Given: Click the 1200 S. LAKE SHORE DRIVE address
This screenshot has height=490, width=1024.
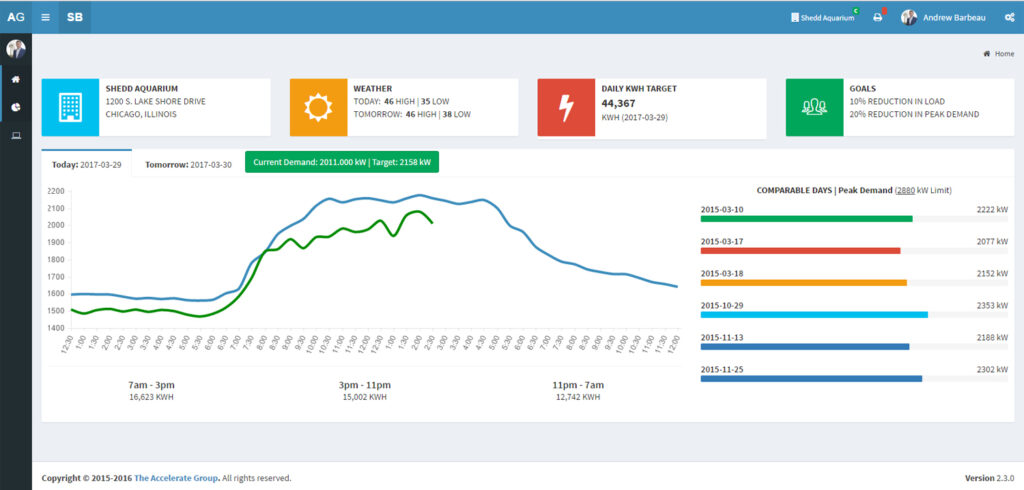Looking at the screenshot, I should (156, 101).
